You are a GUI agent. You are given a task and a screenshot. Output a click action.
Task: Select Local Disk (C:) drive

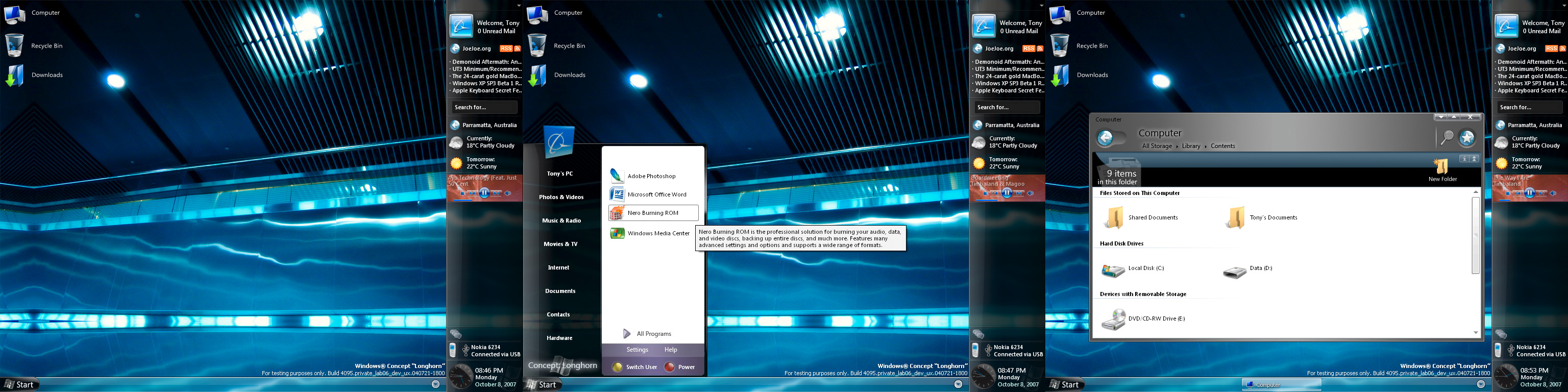(x=1133, y=269)
